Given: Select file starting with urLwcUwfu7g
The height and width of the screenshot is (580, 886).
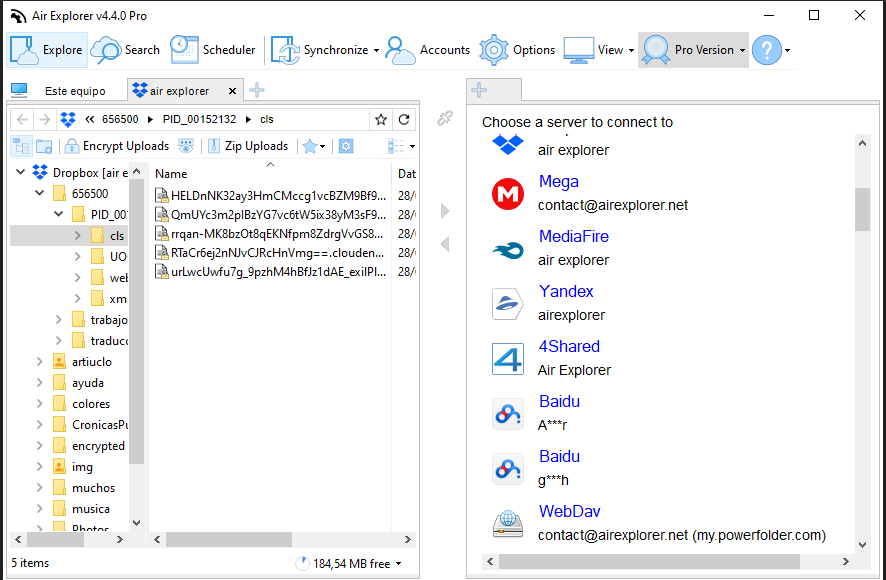Looking at the screenshot, I should (270, 272).
